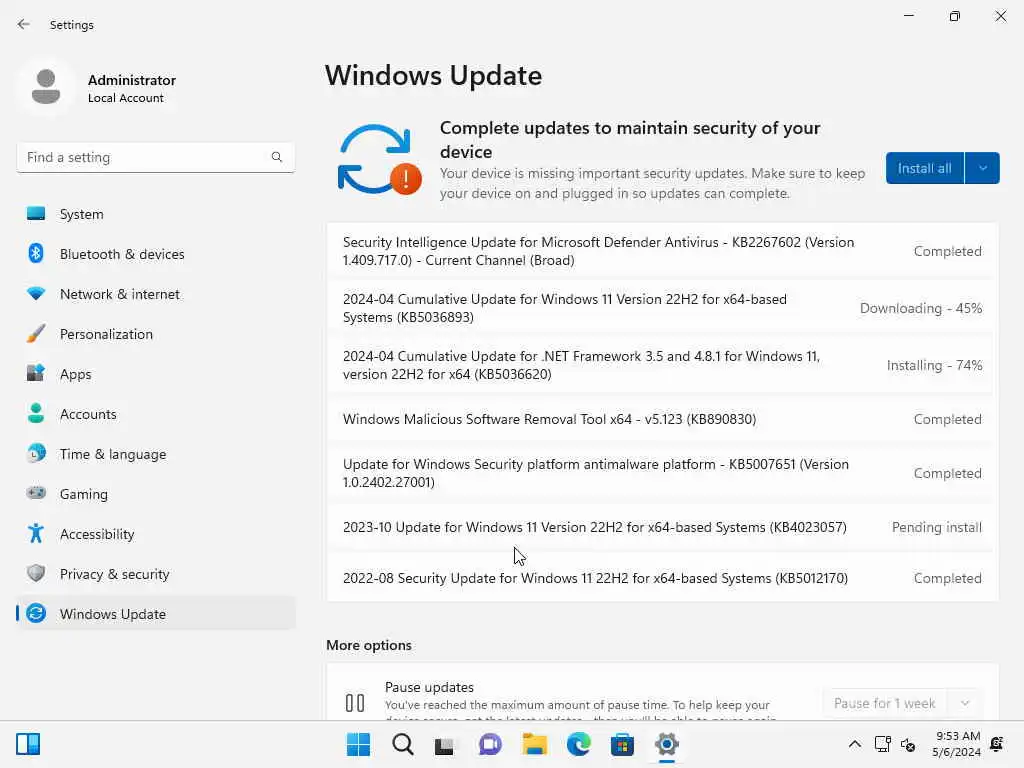Screen dimensions: 1024x768
Task: Open Privacy & security settings
Action: [156, 574]
